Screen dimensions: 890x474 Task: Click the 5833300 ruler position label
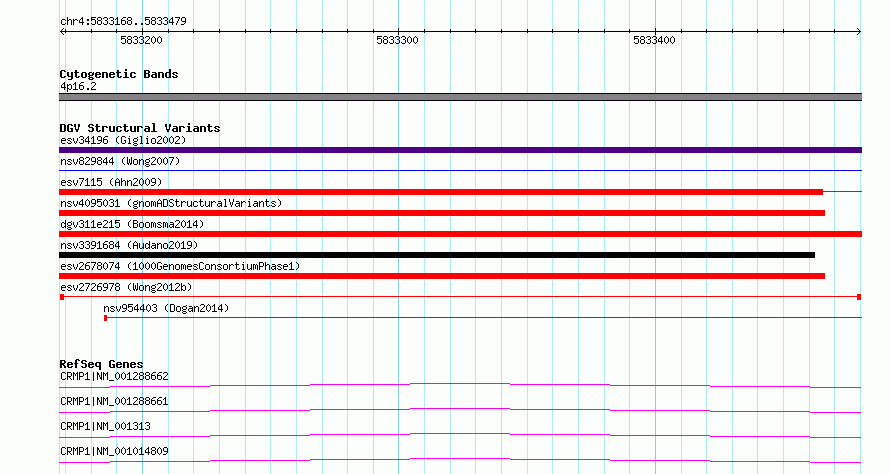[397, 40]
